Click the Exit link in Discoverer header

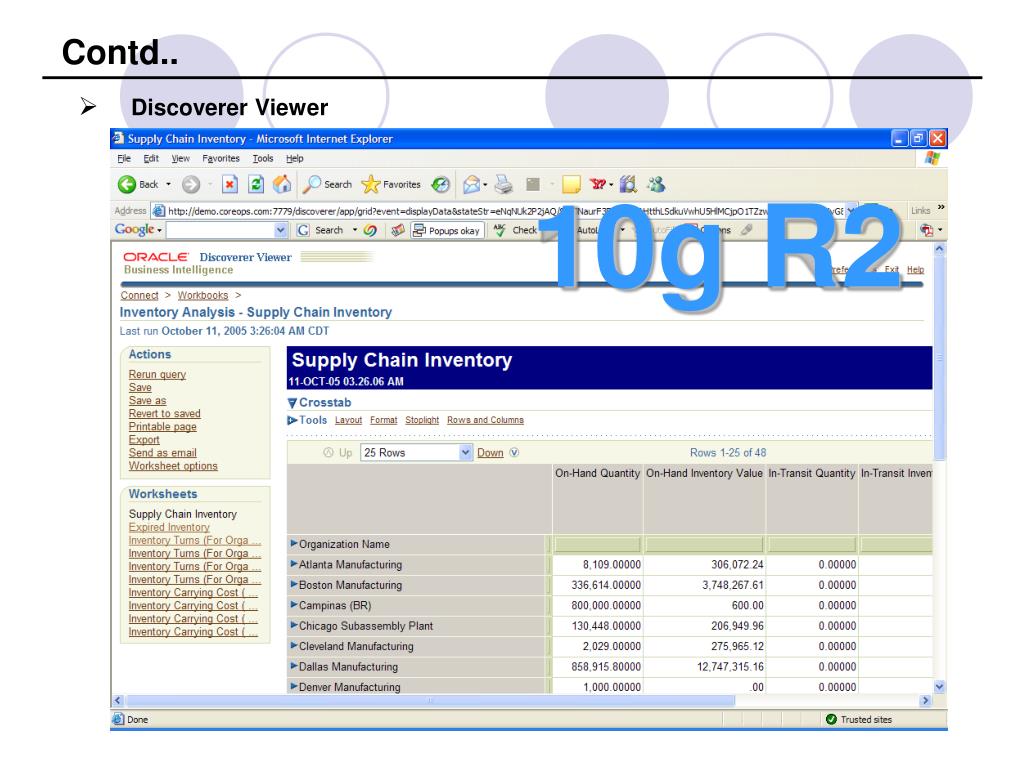891,270
